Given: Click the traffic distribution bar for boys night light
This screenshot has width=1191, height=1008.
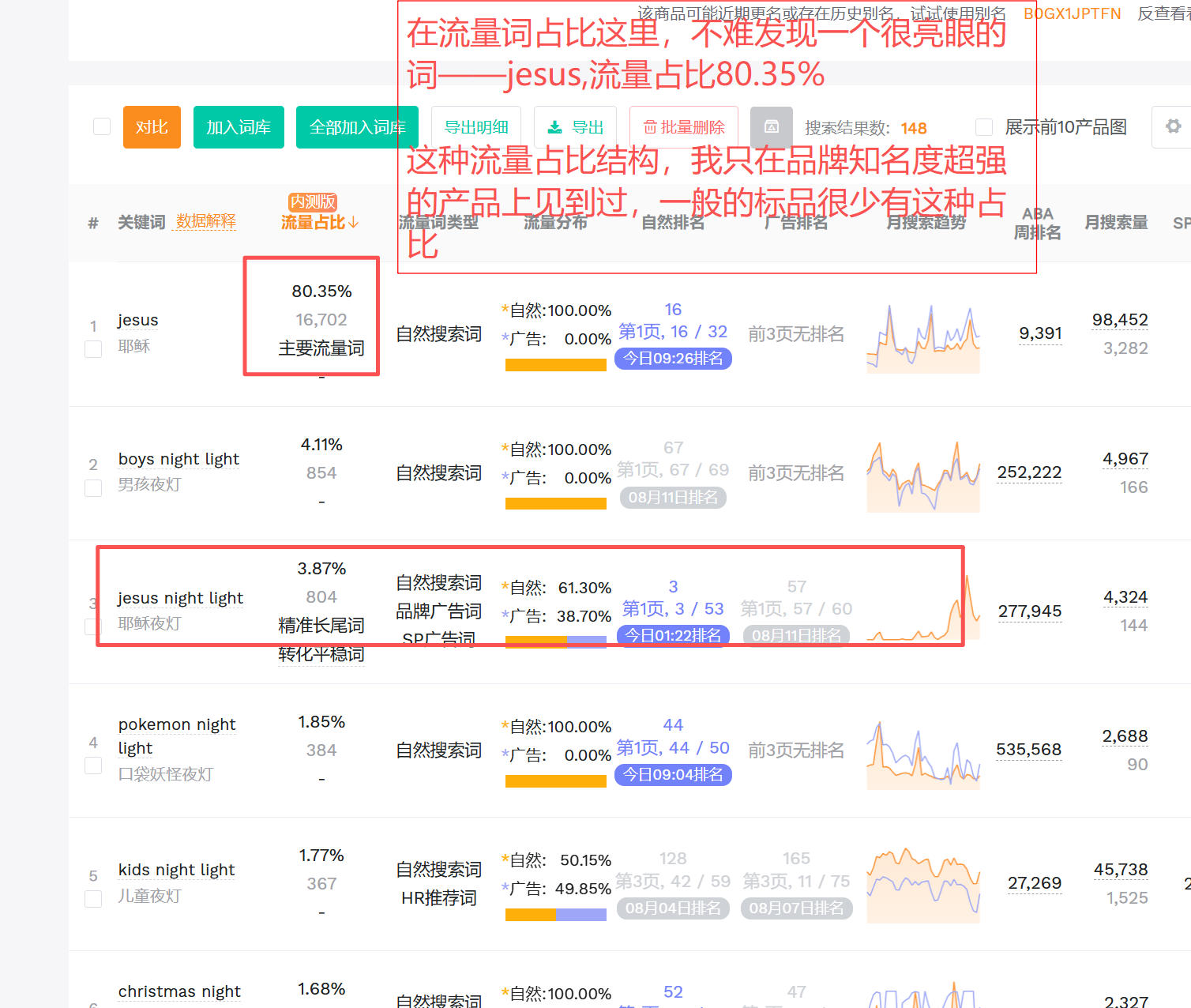Looking at the screenshot, I should (x=556, y=503).
